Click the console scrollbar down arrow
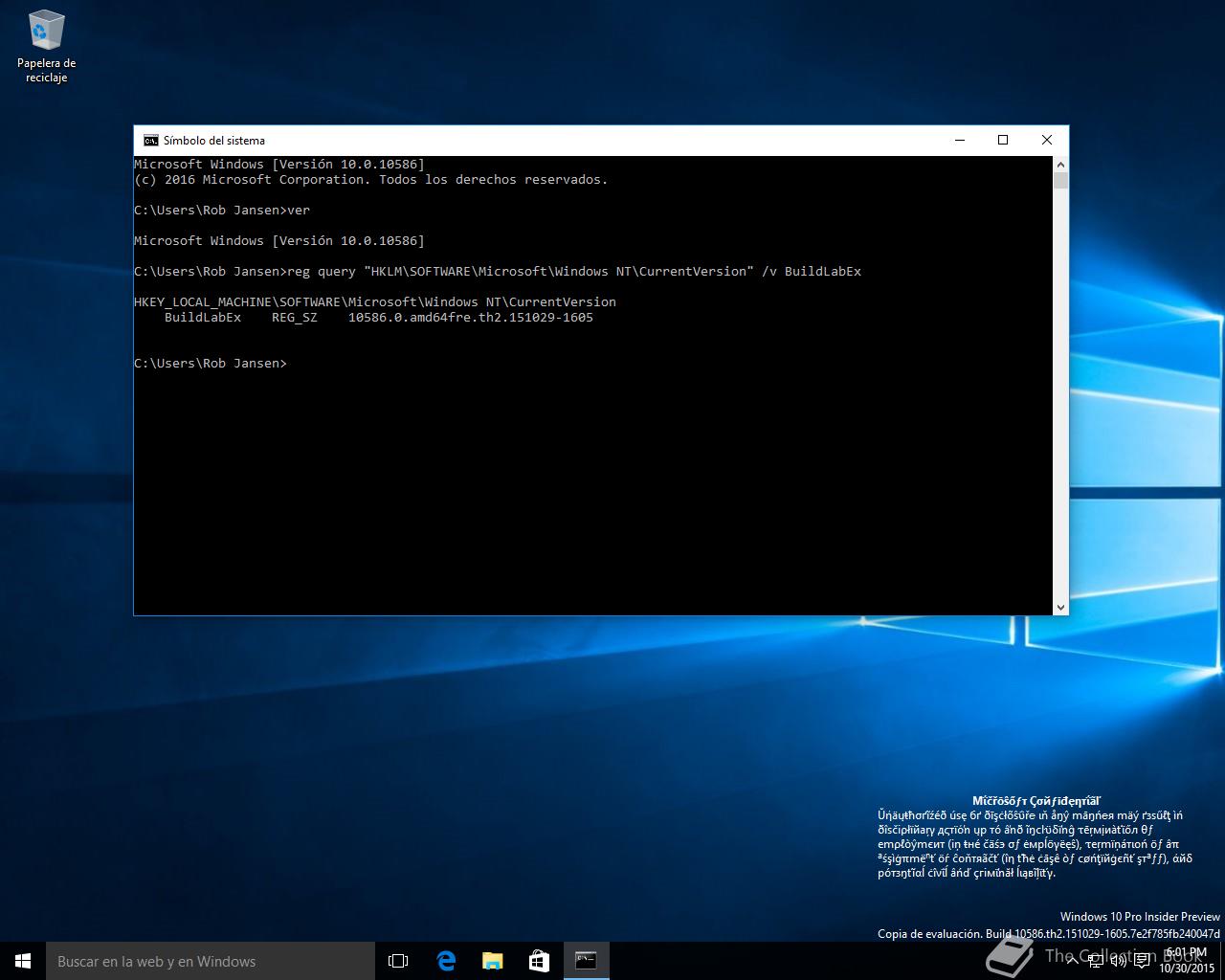Screen dimensions: 1225x980 (1060, 607)
